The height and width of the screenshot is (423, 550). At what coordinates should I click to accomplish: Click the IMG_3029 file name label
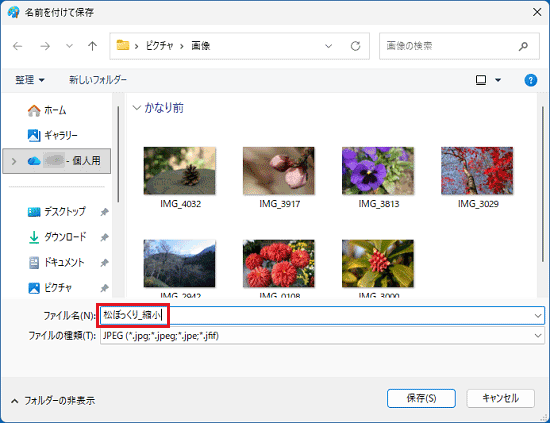pyautogui.click(x=478, y=204)
